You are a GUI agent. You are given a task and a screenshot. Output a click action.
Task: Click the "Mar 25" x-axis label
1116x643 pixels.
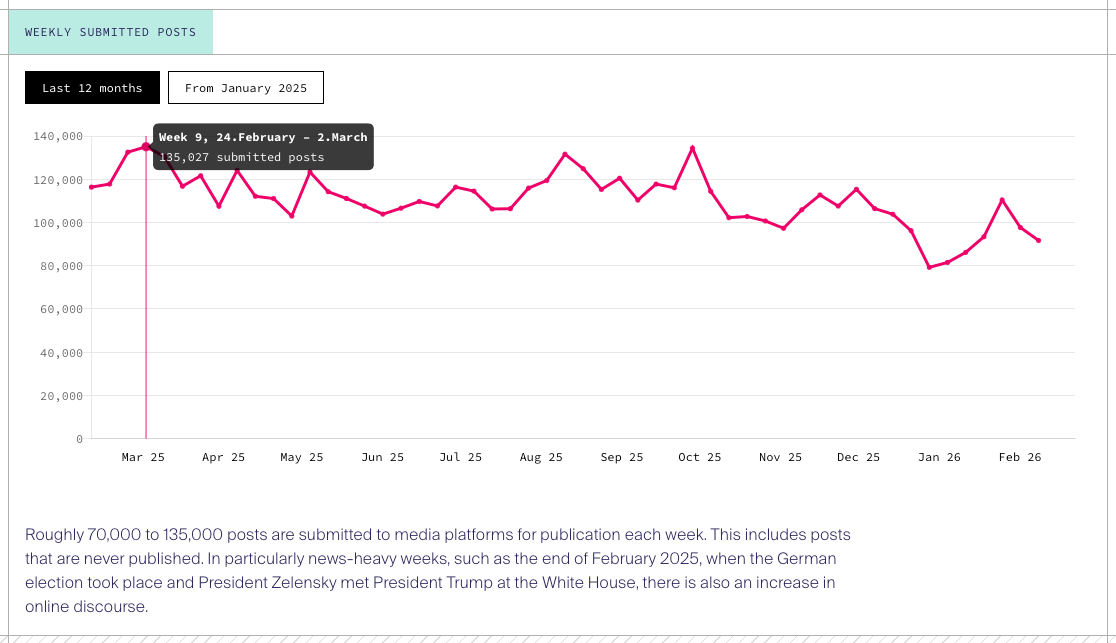[143, 457]
